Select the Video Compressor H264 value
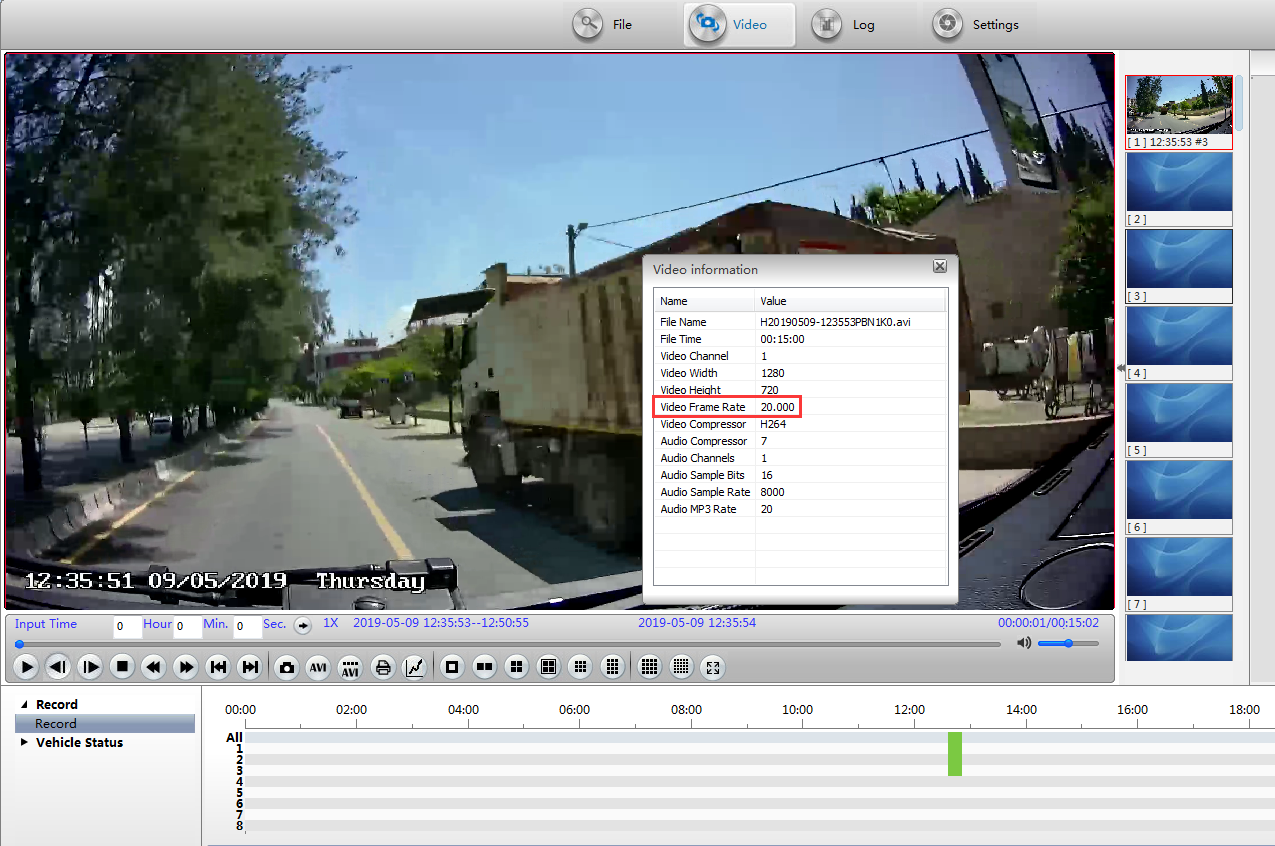 pos(773,424)
